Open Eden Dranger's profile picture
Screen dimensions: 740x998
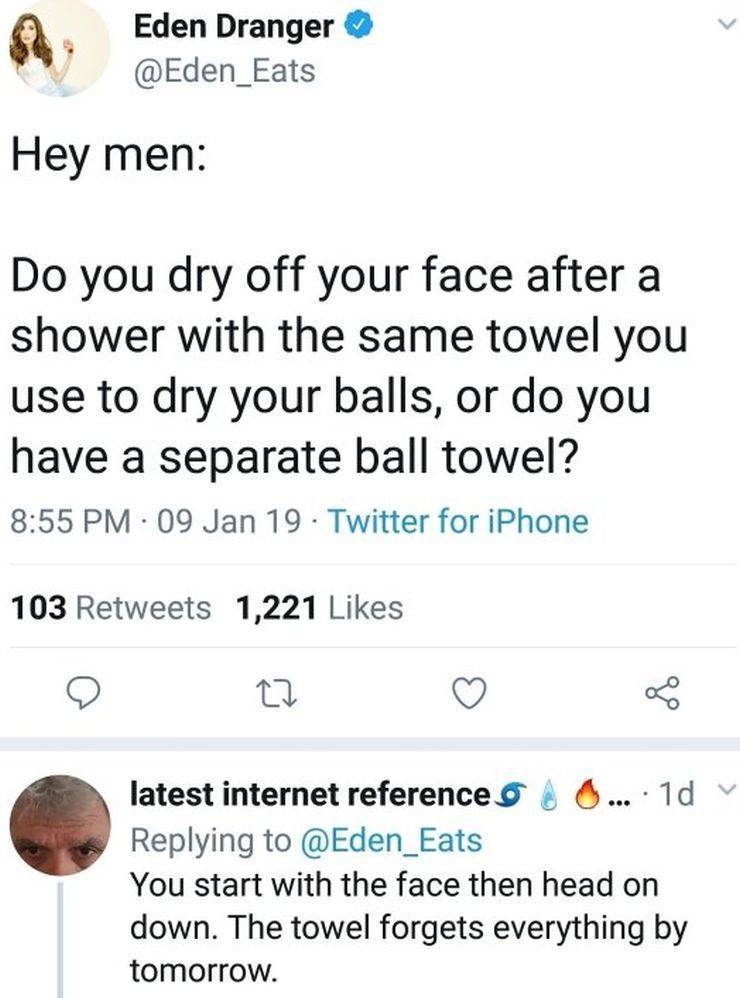pyautogui.click(x=57, y=47)
